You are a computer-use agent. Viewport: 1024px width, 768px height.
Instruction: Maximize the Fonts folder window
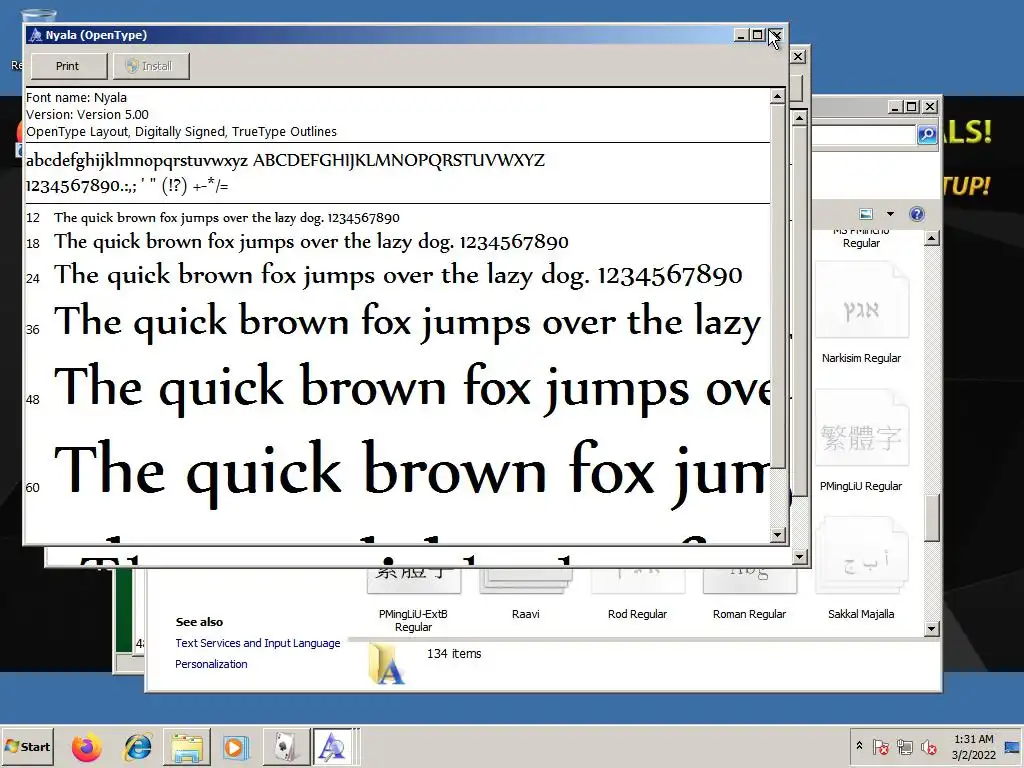(x=912, y=106)
